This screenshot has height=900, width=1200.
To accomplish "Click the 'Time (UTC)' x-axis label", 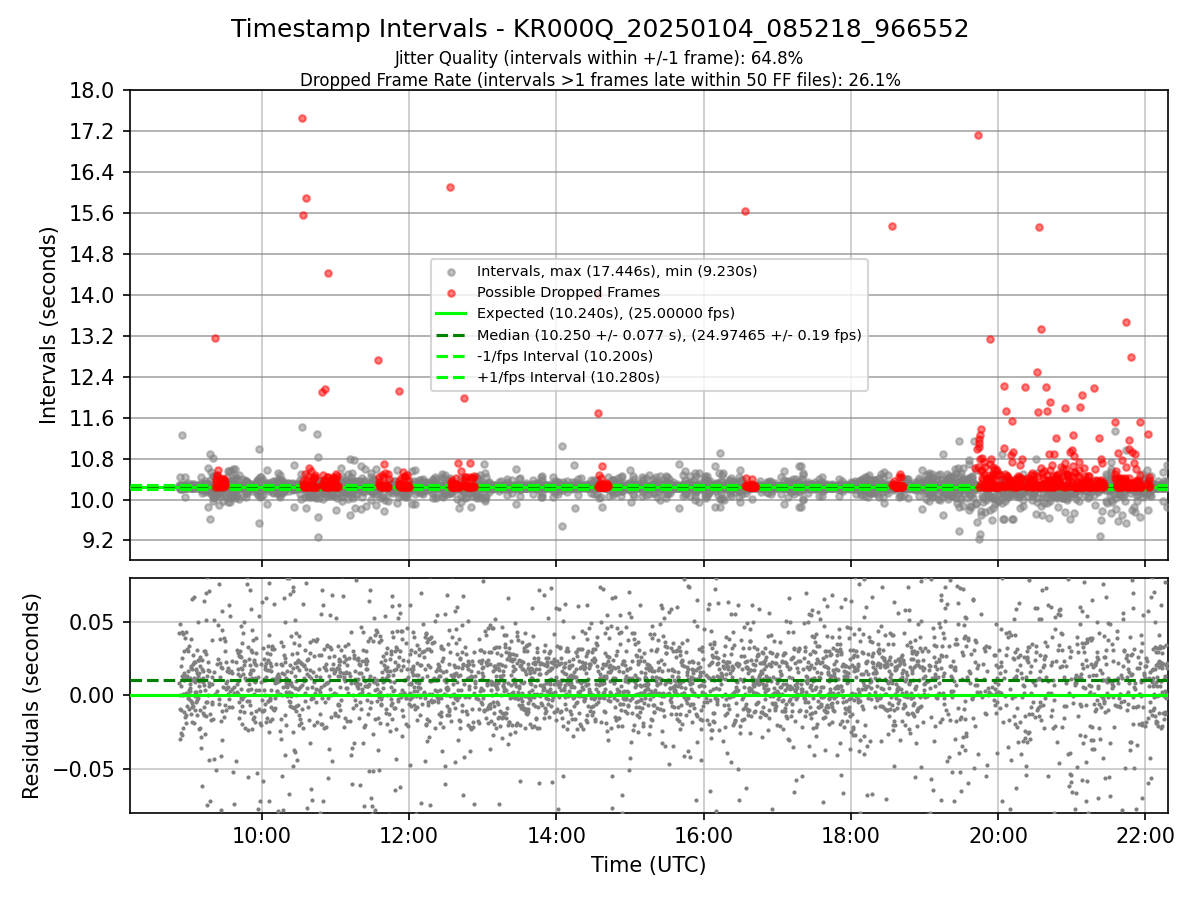I will [648, 865].
